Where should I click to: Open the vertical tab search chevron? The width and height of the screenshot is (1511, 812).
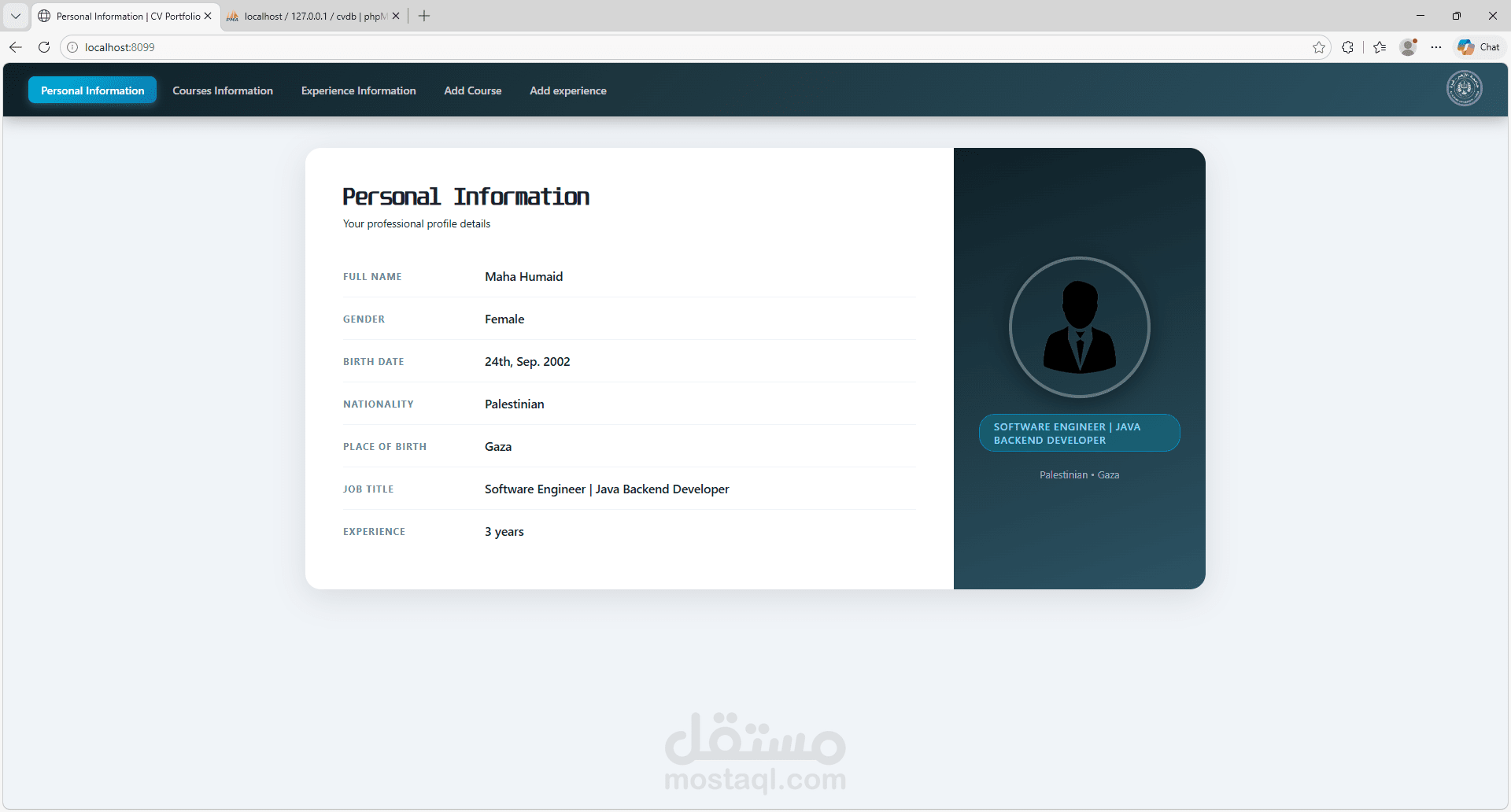15,16
